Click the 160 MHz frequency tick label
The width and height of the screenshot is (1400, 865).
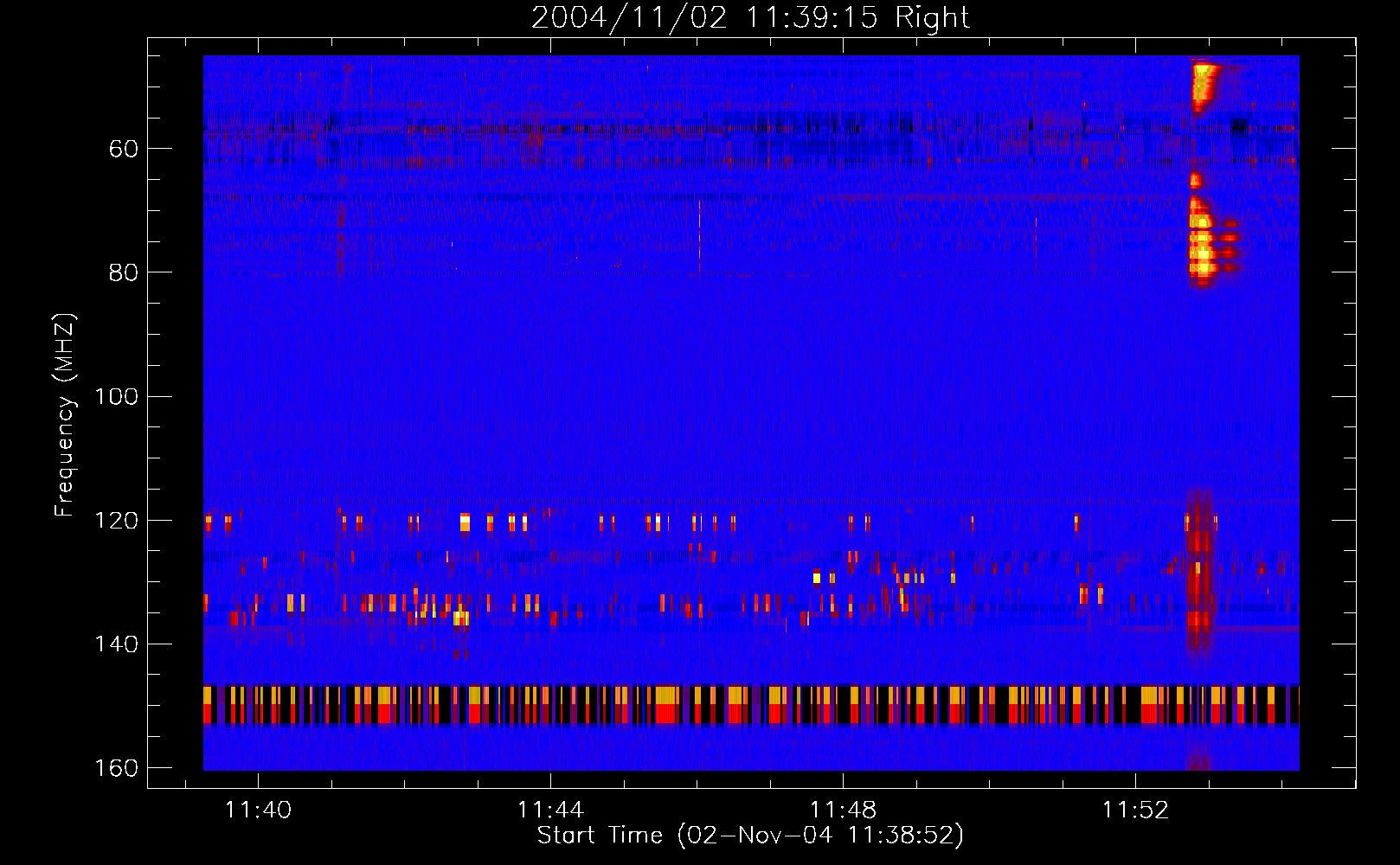click(117, 768)
